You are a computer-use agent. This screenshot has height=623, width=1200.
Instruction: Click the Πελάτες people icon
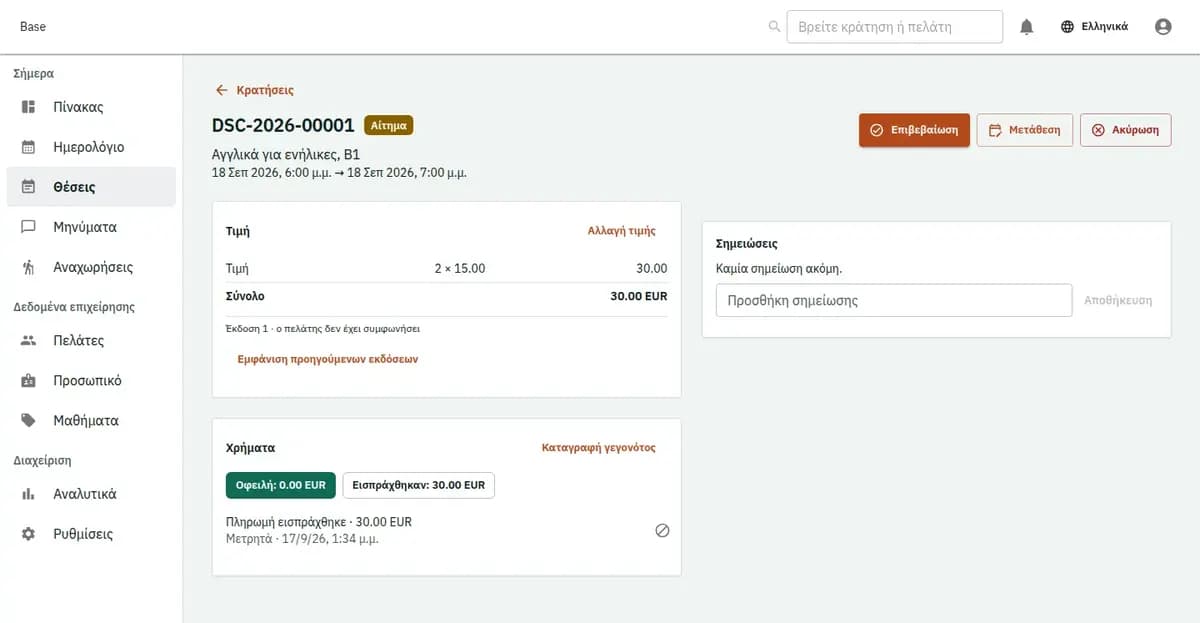coord(29,341)
